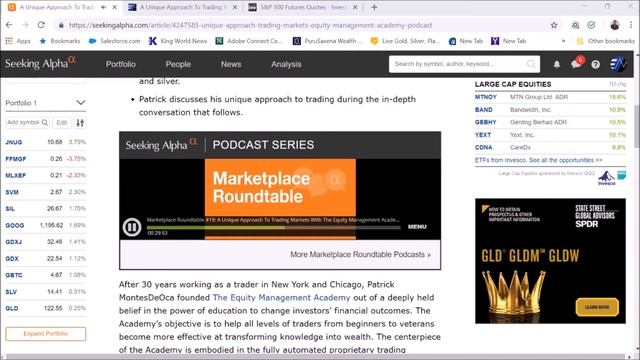Open SIL ticker in portfolio

(10, 209)
